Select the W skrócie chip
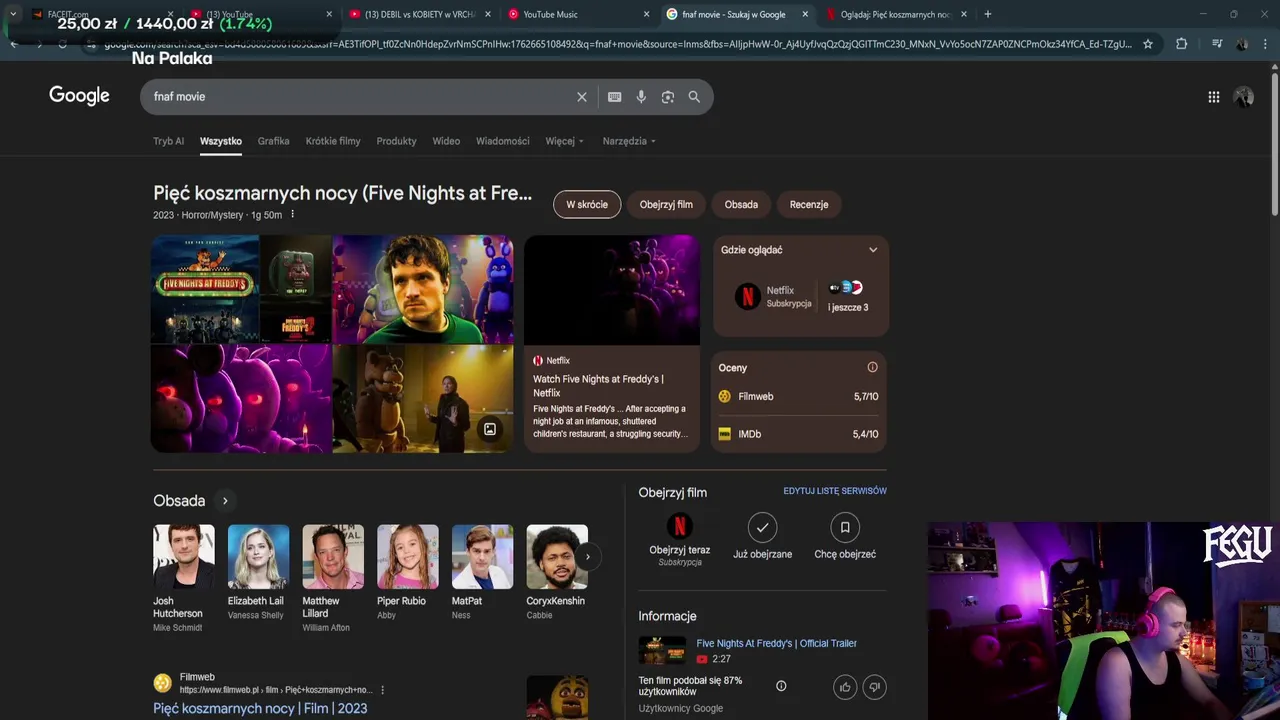 [587, 204]
